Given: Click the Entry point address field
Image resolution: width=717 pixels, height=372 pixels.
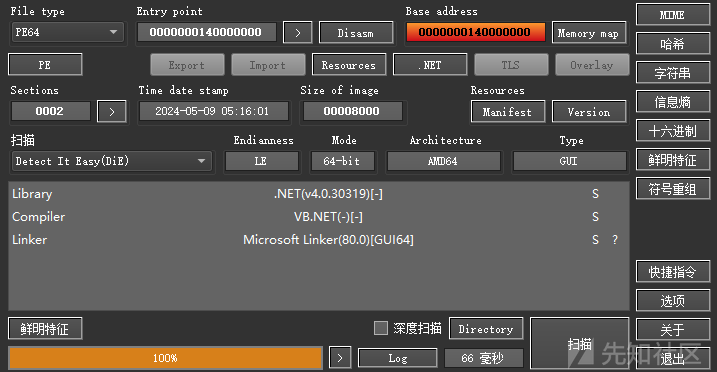Looking at the screenshot, I should 207,32.
